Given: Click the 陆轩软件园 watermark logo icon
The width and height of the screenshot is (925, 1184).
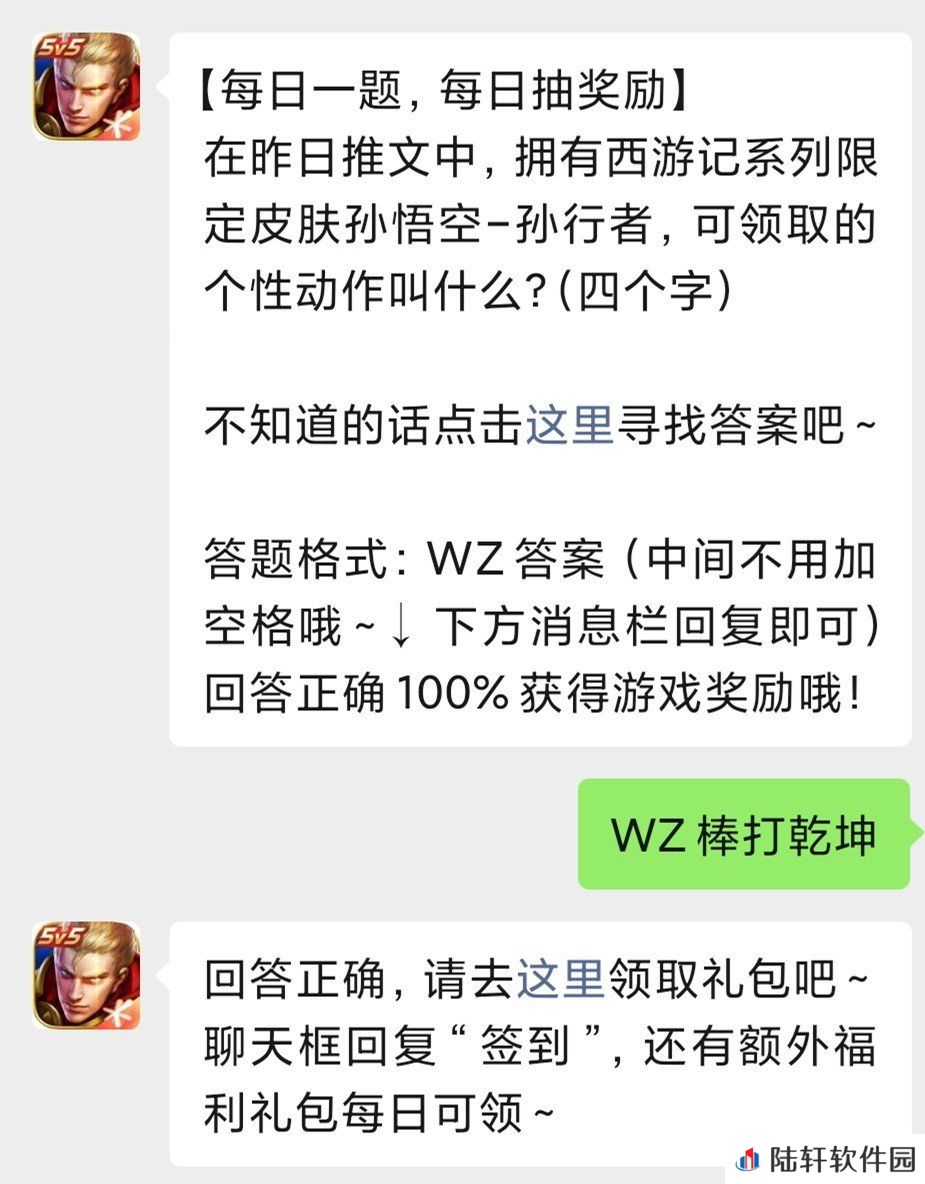Looking at the screenshot, I should coord(747,1159).
